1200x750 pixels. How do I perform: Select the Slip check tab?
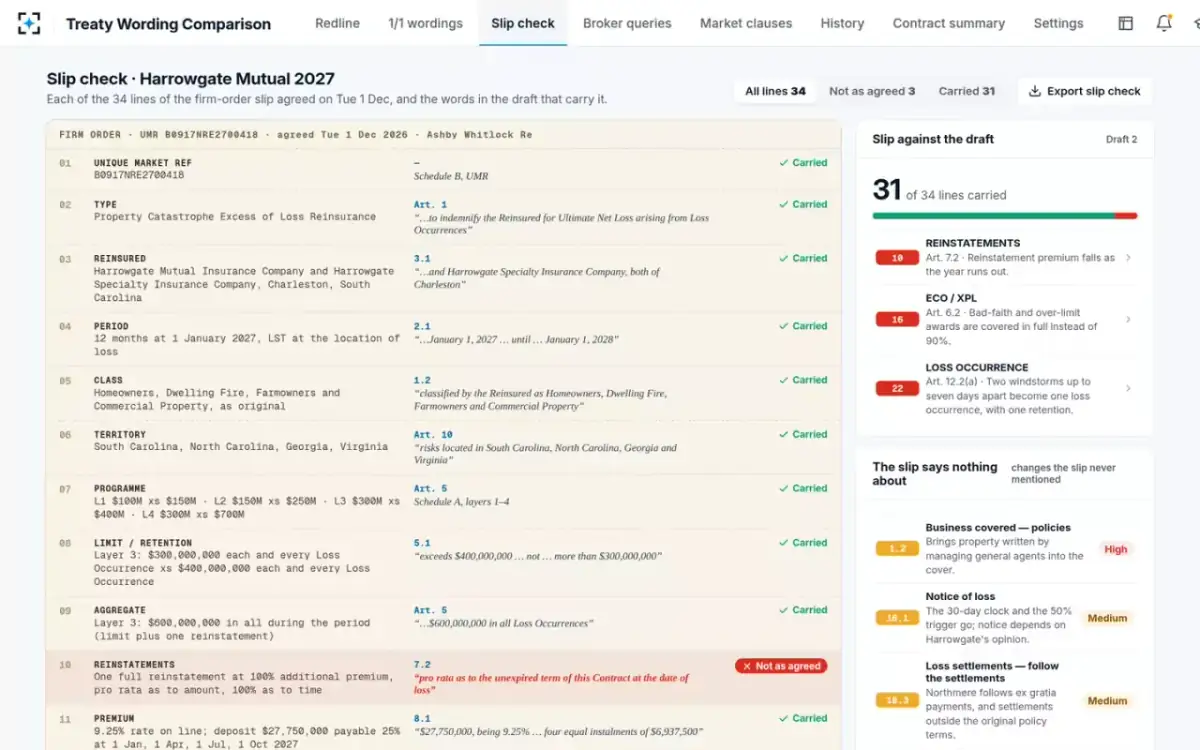click(x=523, y=23)
